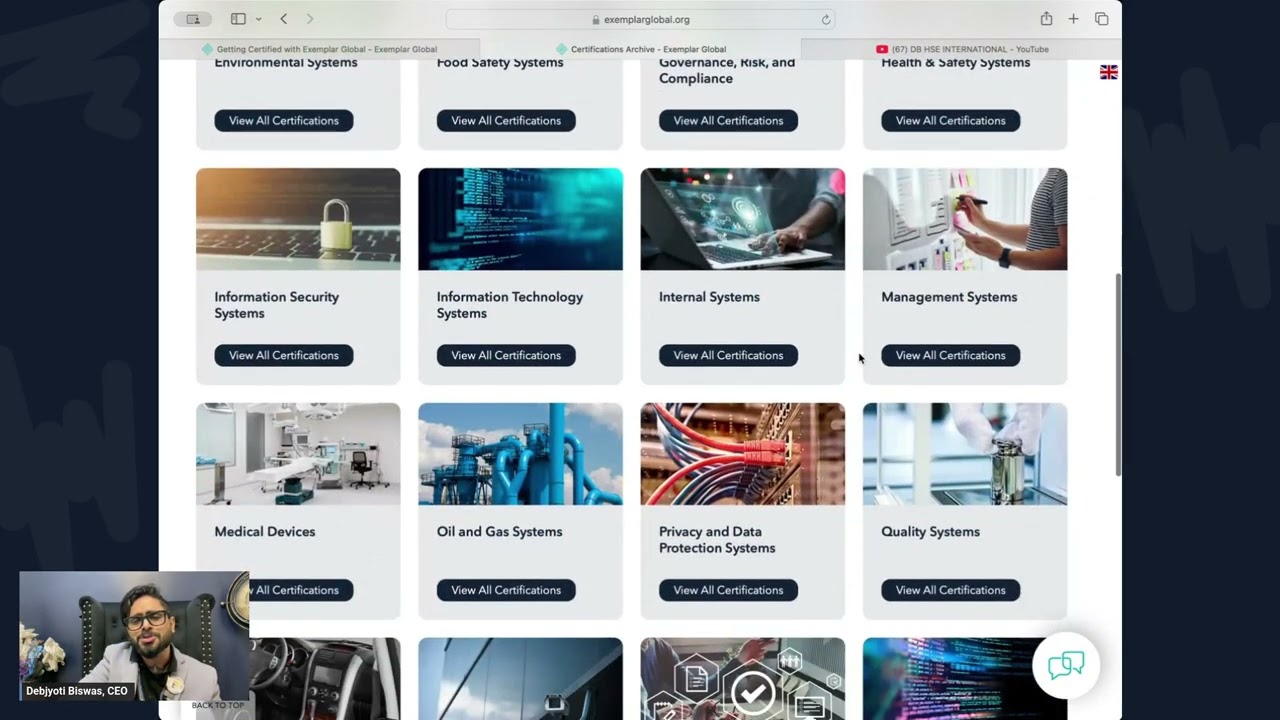View All Certifications for Information Security Systems

pyautogui.click(x=284, y=355)
